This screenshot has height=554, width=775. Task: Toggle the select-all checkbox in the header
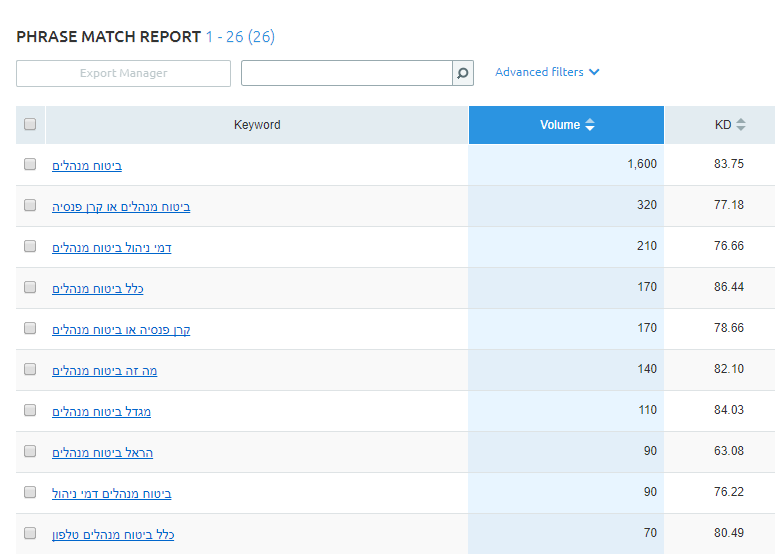[30, 124]
